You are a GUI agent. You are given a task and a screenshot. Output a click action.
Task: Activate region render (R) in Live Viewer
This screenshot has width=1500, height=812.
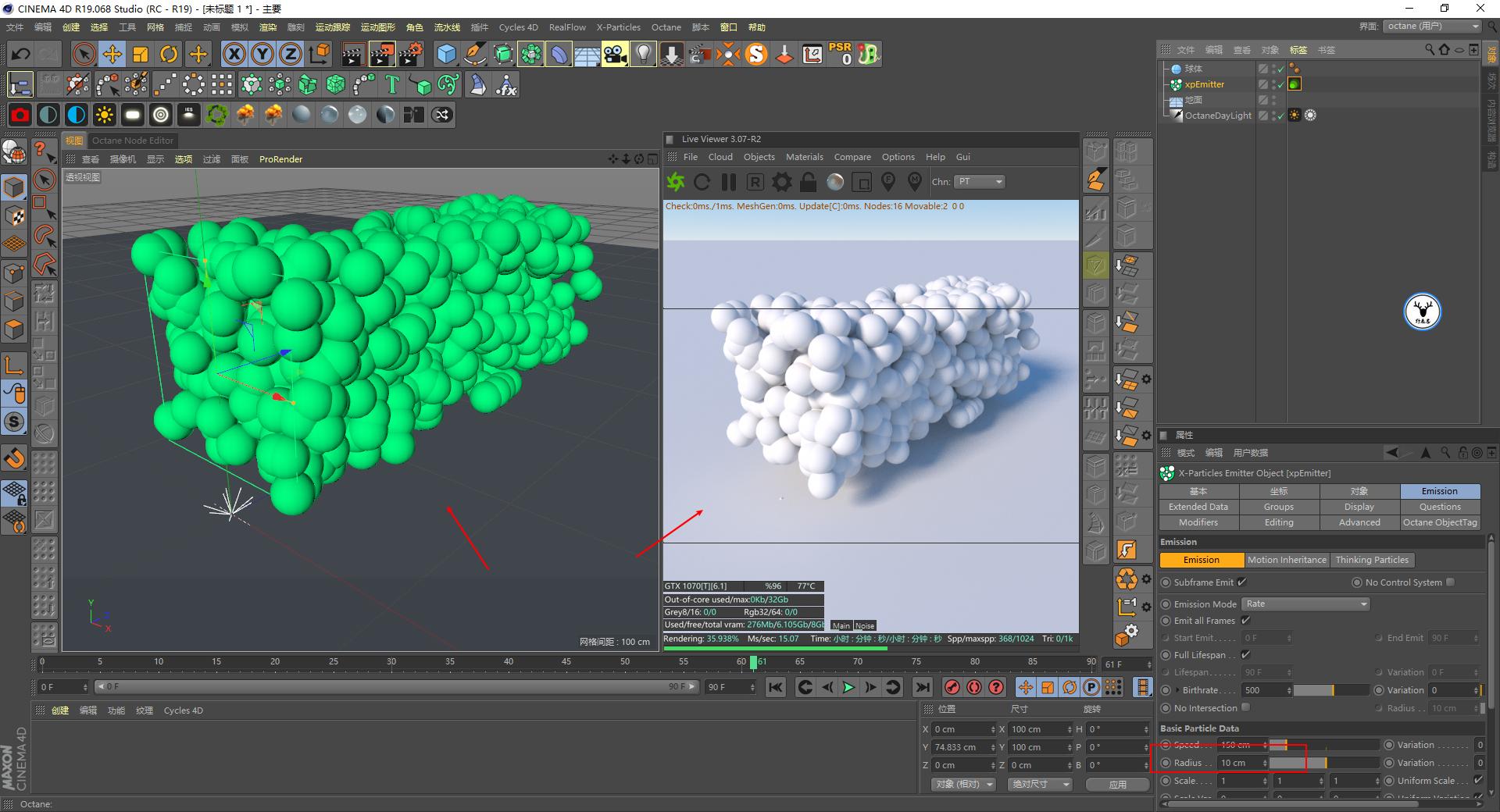point(755,182)
